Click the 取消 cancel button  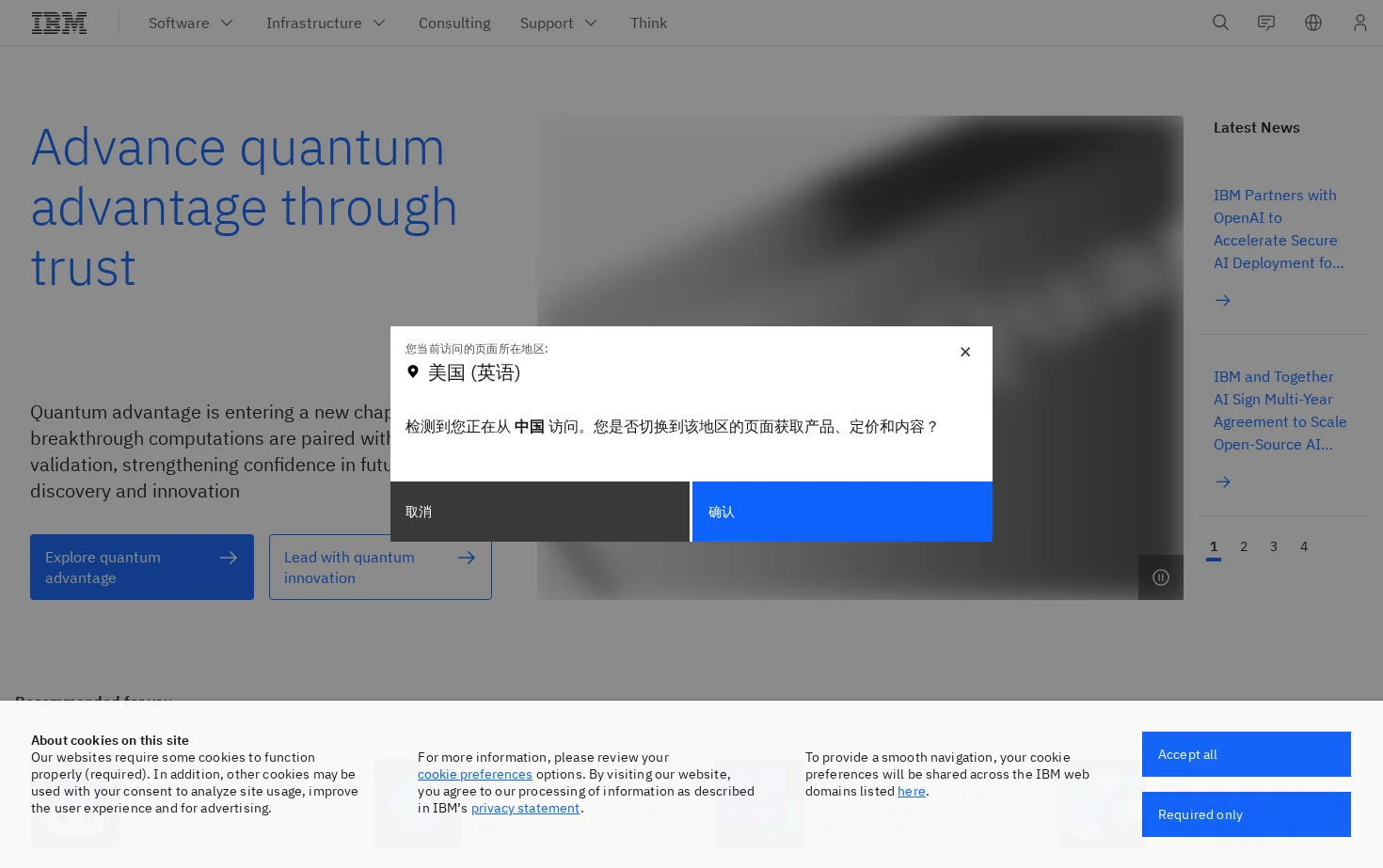pos(540,512)
